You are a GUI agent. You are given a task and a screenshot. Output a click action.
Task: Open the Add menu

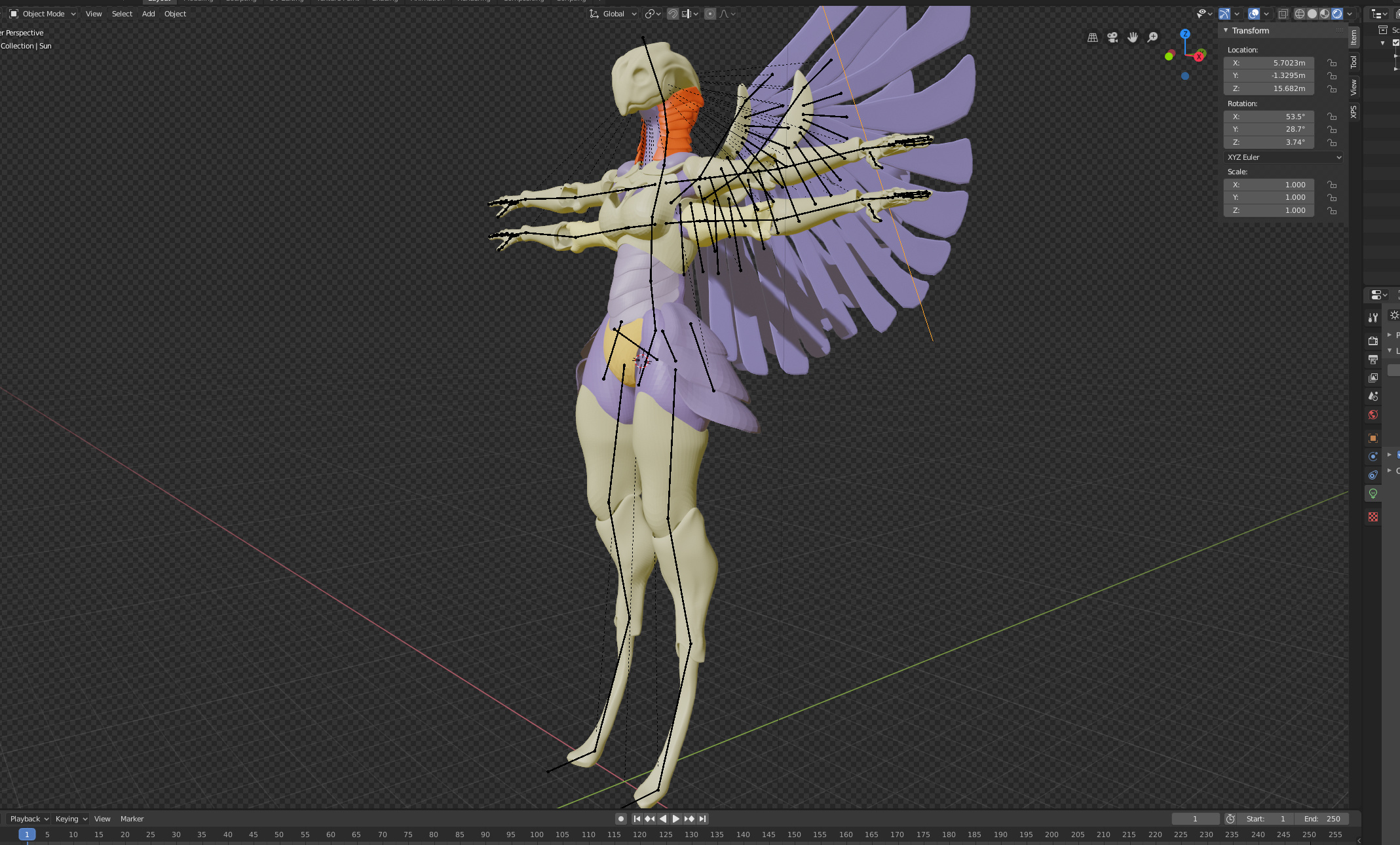(148, 14)
